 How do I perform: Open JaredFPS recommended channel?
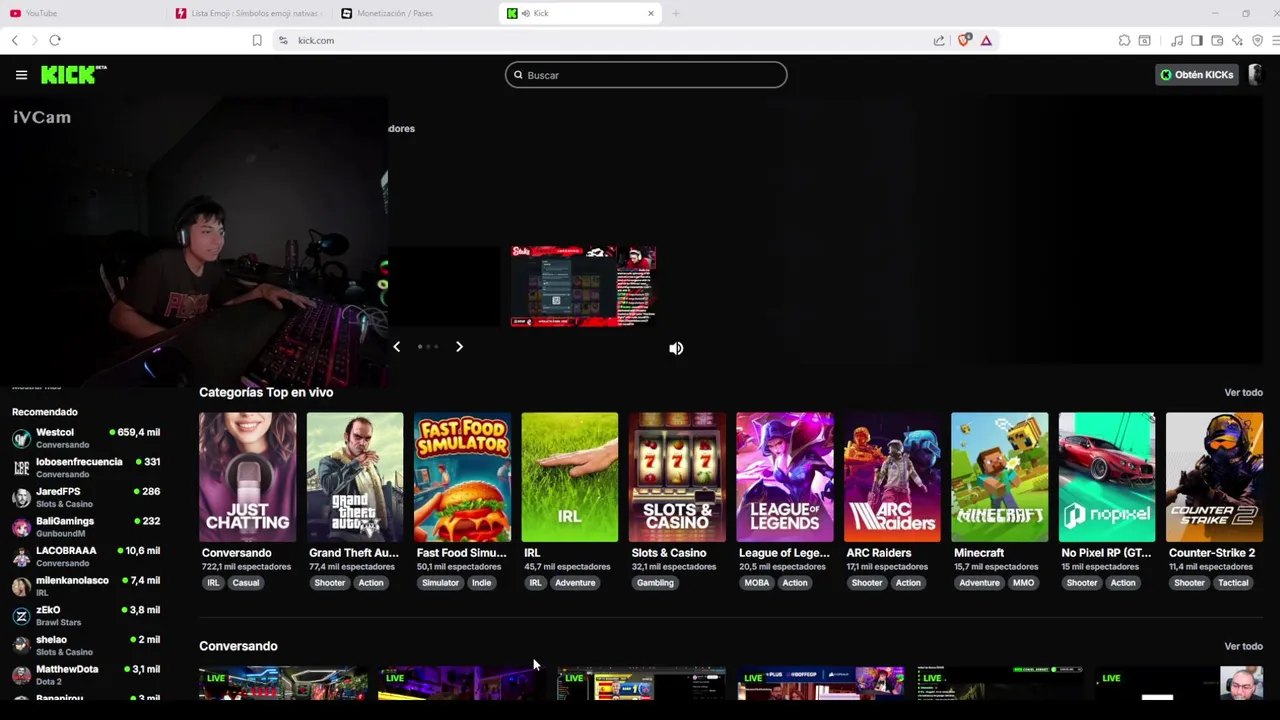[x=86, y=497]
